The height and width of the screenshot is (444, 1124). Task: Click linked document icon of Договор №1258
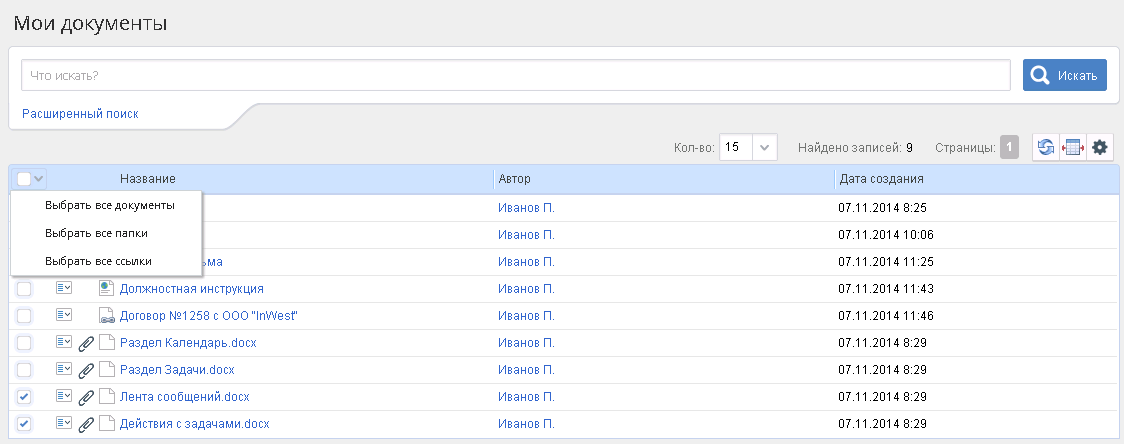(x=106, y=316)
